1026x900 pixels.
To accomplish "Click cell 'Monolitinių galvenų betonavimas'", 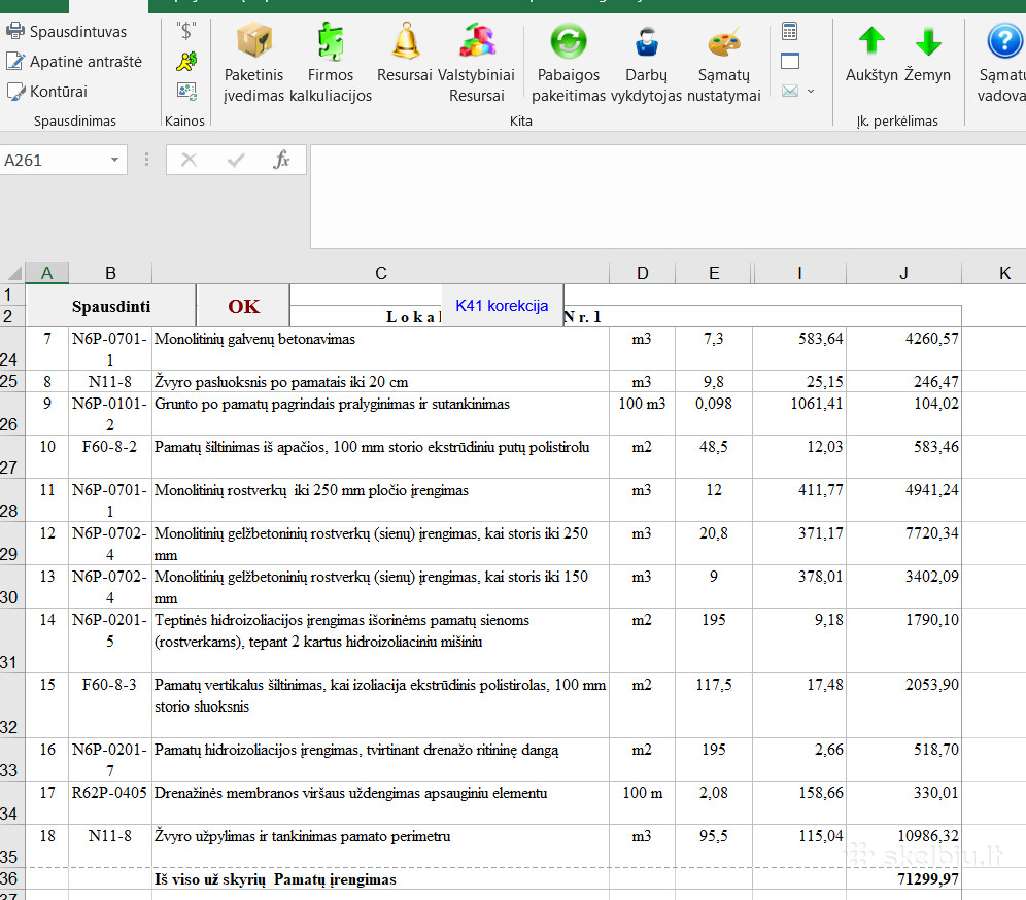I will click(380, 349).
